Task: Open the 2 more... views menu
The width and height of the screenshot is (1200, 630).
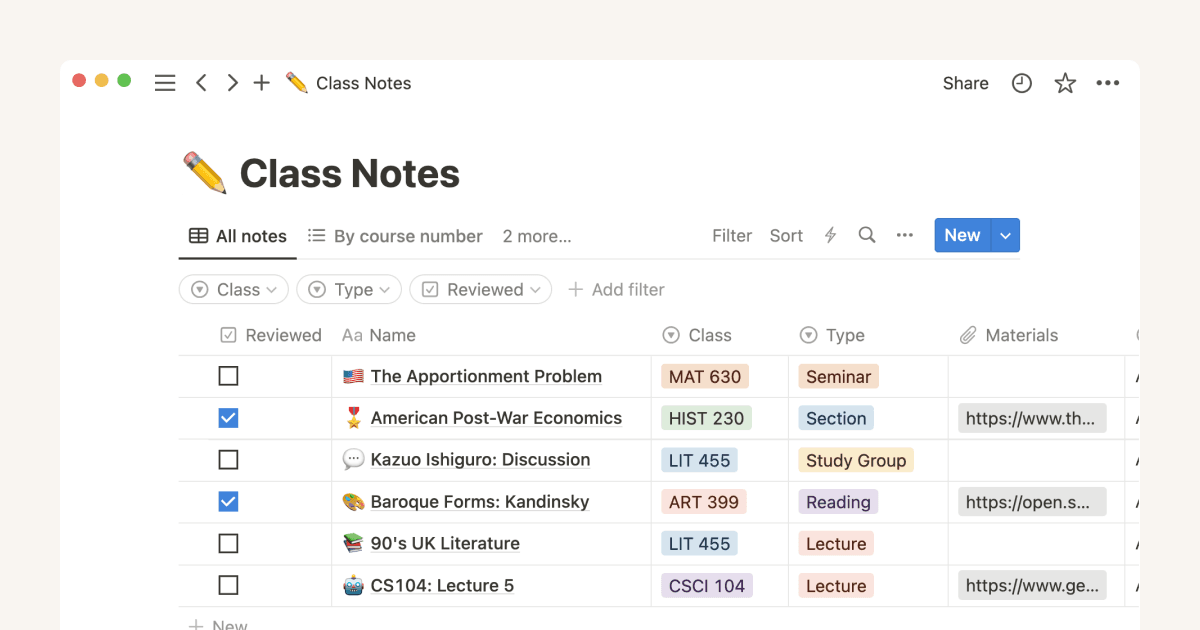Action: pyautogui.click(x=536, y=236)
